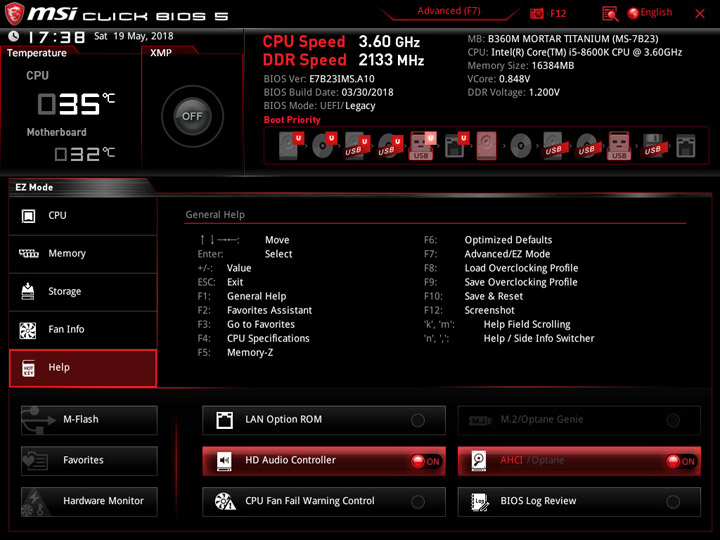Viewport: 720px width, 540px height.
Task: Click the CPU fan warning icon
Action: point(225,501)
